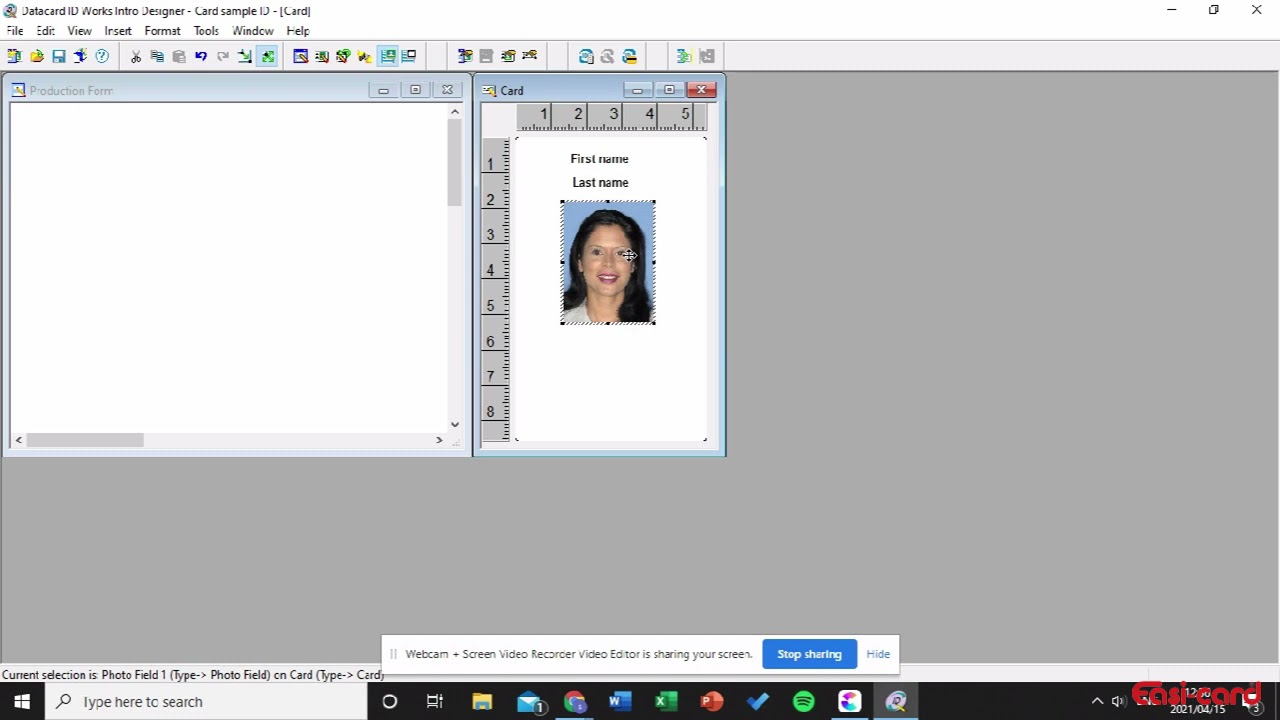
Task: Click the toolbar icon right of highlighted card icon
Action: click(409, 56)
